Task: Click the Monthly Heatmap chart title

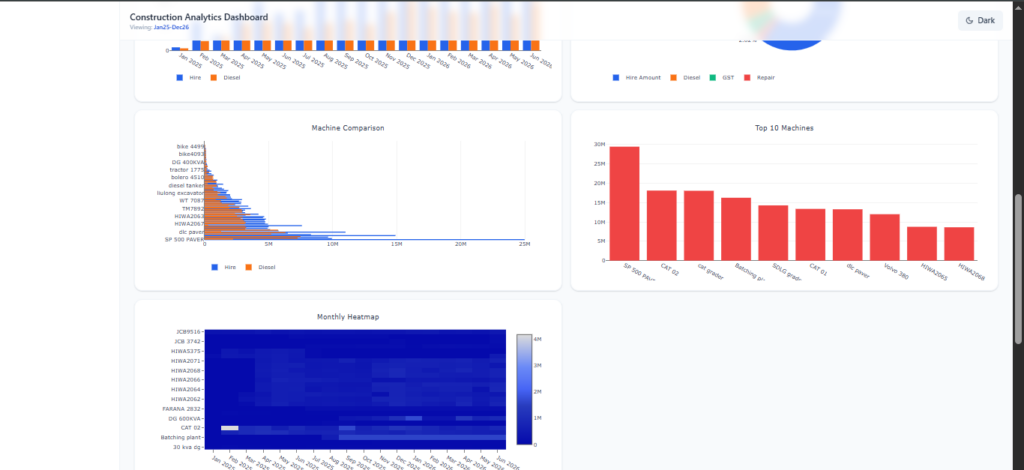Action: point(347,317)
